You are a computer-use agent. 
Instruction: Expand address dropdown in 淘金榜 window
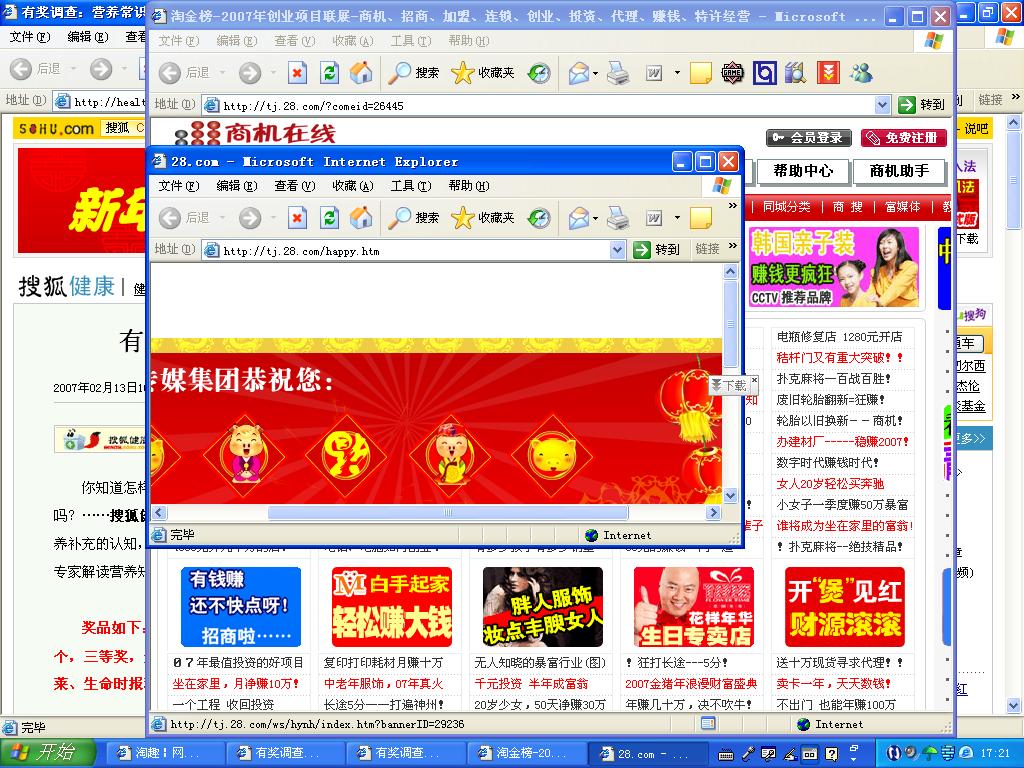(x=882, y=104)
